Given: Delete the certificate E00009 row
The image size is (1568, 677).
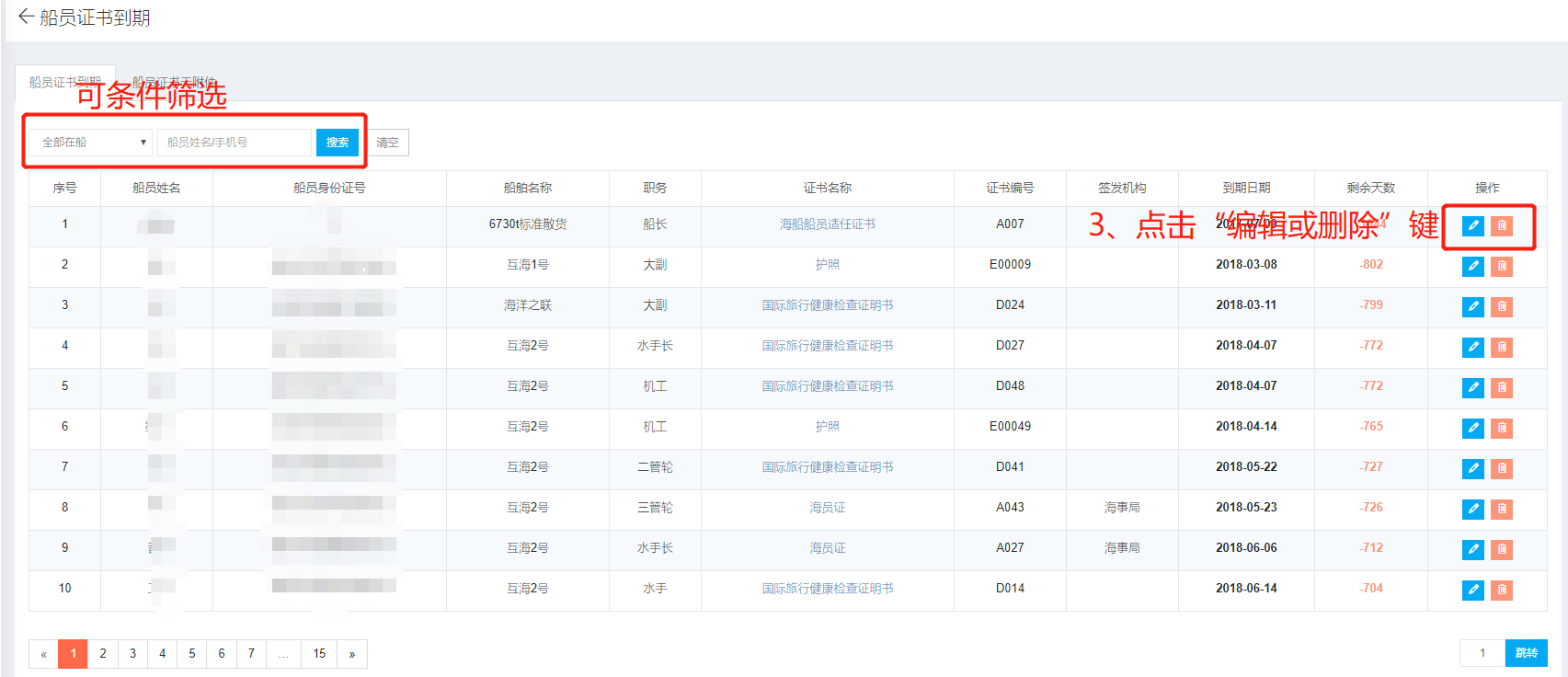Looking at the screenshot, I should tap(1502, 266).
